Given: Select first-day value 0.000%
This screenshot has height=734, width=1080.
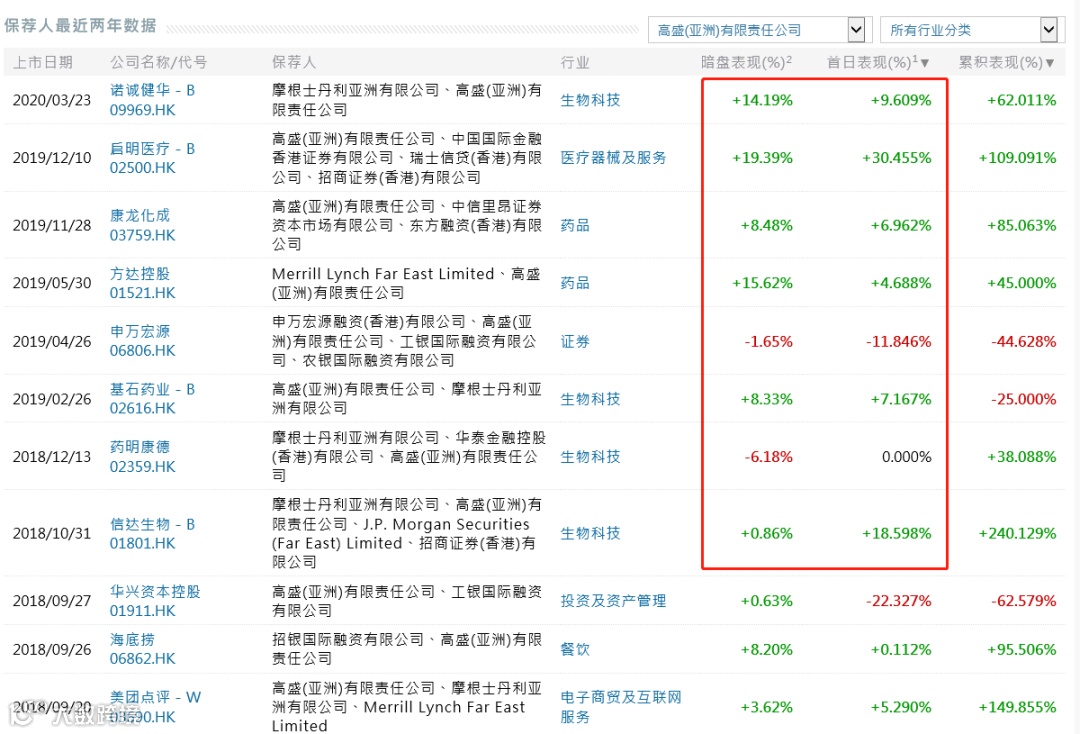Looking at the screenshot, I should pyautogui.click(x=906, y=457).
